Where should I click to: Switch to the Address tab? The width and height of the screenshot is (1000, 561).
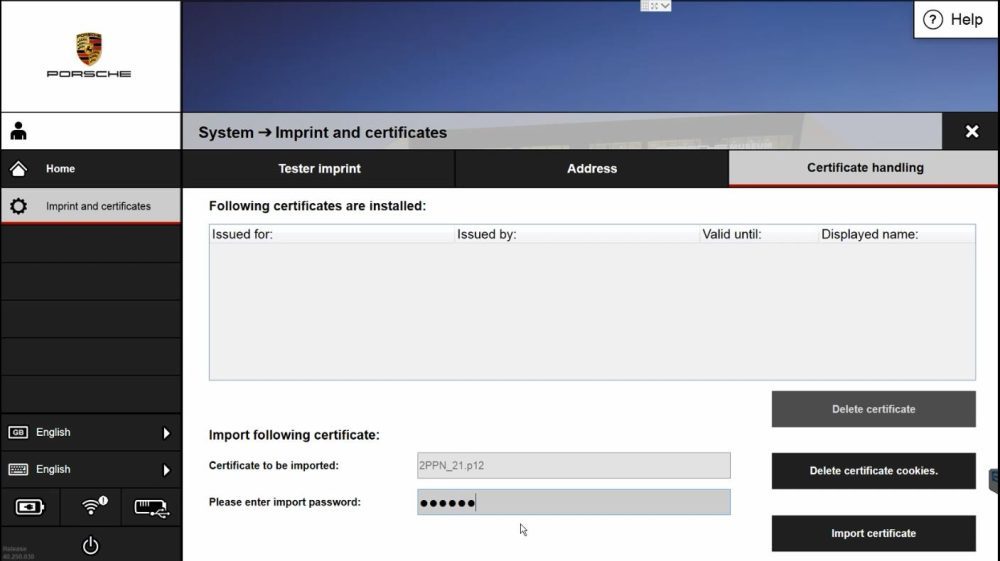(592, 169)
